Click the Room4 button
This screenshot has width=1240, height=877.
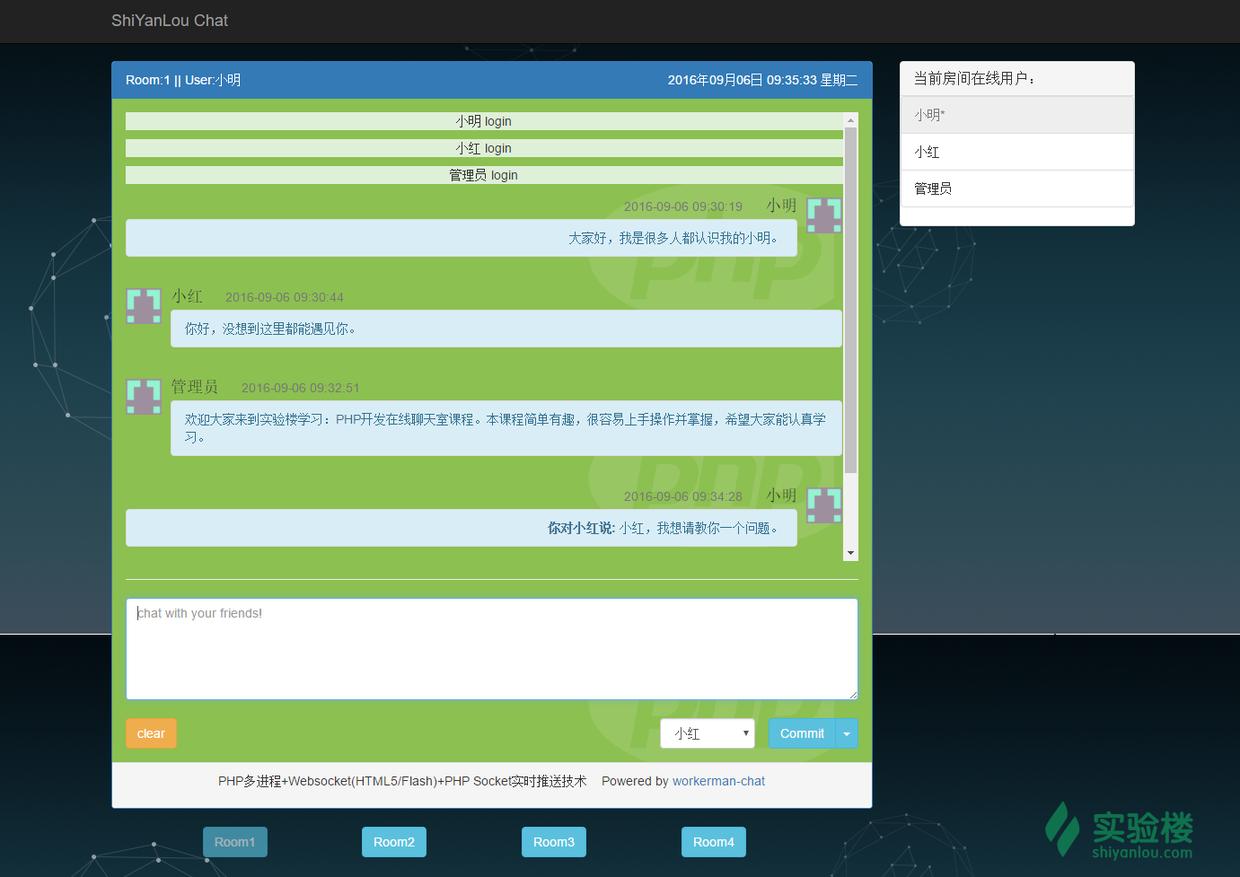coord(713,841)
